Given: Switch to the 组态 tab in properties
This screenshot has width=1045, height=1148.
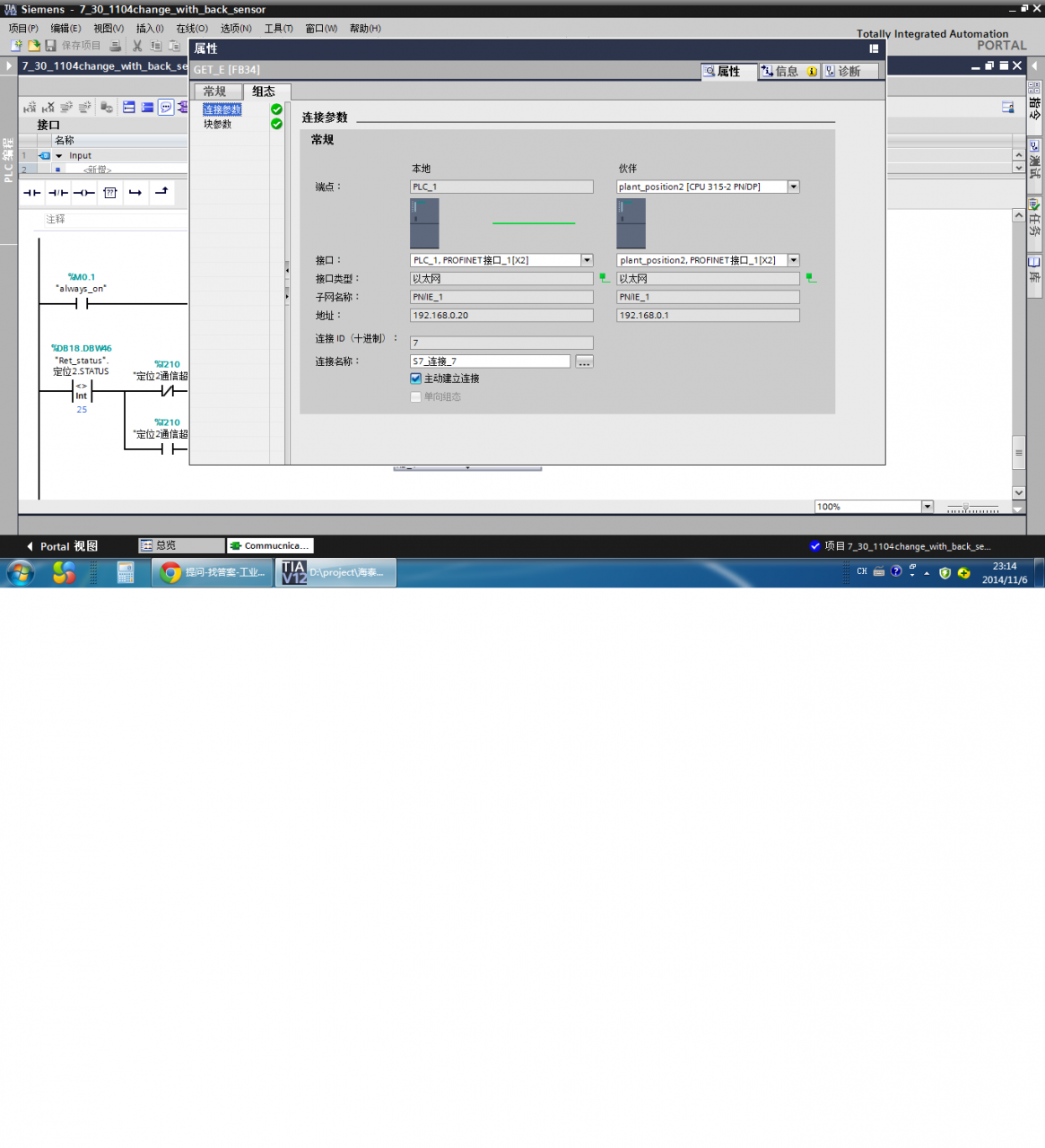Looking at the screenshot, I should point(266,91).
